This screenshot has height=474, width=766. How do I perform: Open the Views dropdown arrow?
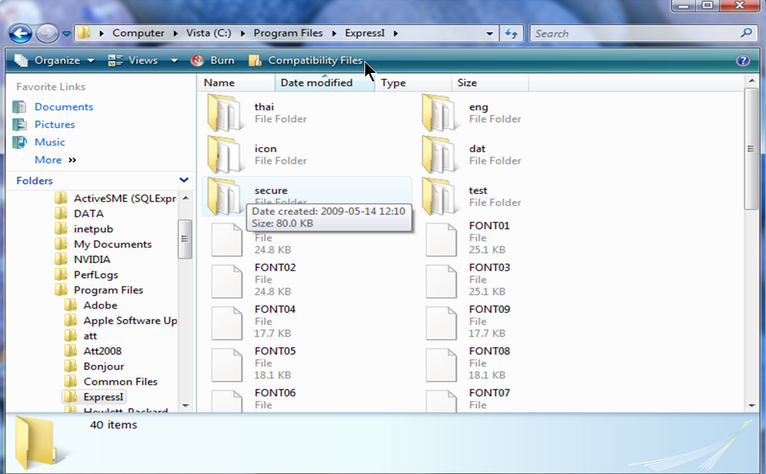coord(174,61)
